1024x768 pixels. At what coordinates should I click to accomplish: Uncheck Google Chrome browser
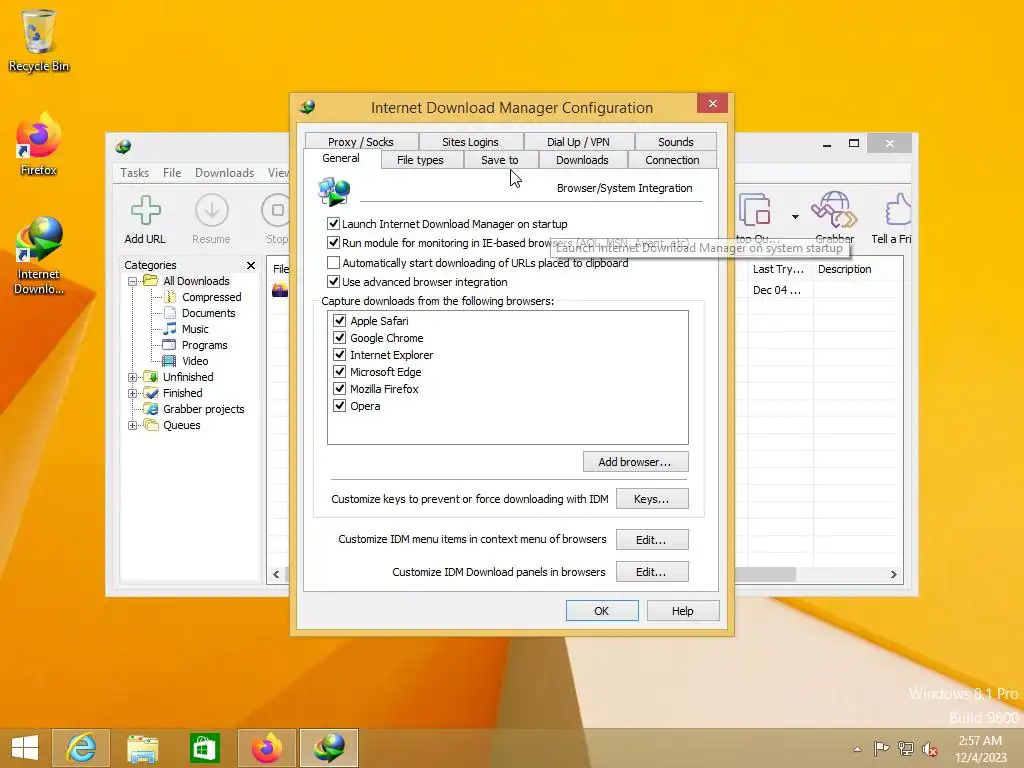coord(340,338)
